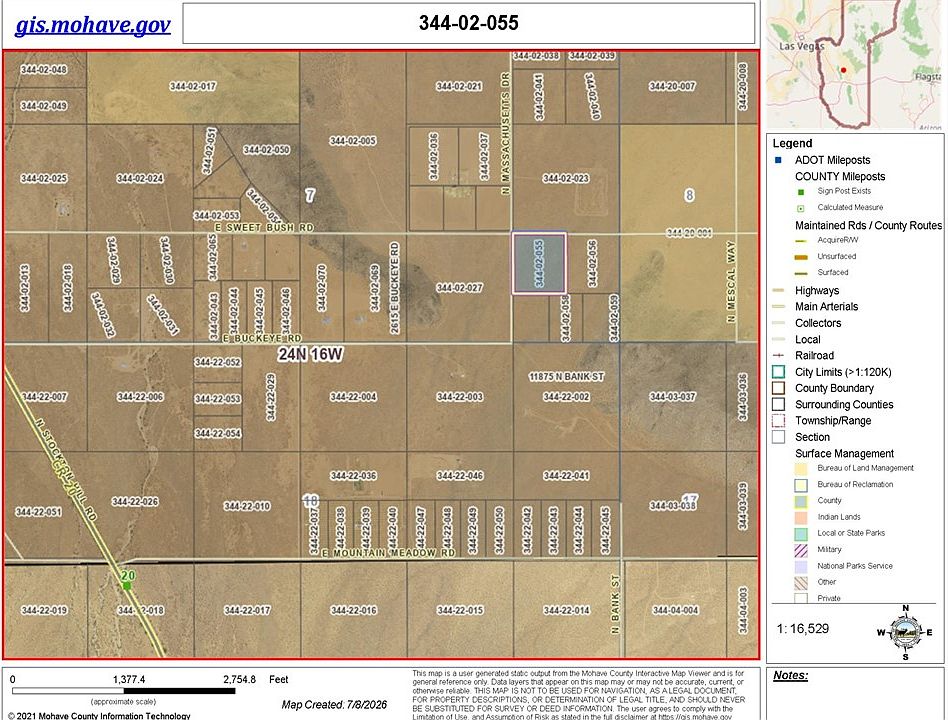Click the Highways legend line symbol

pos(778,291)
